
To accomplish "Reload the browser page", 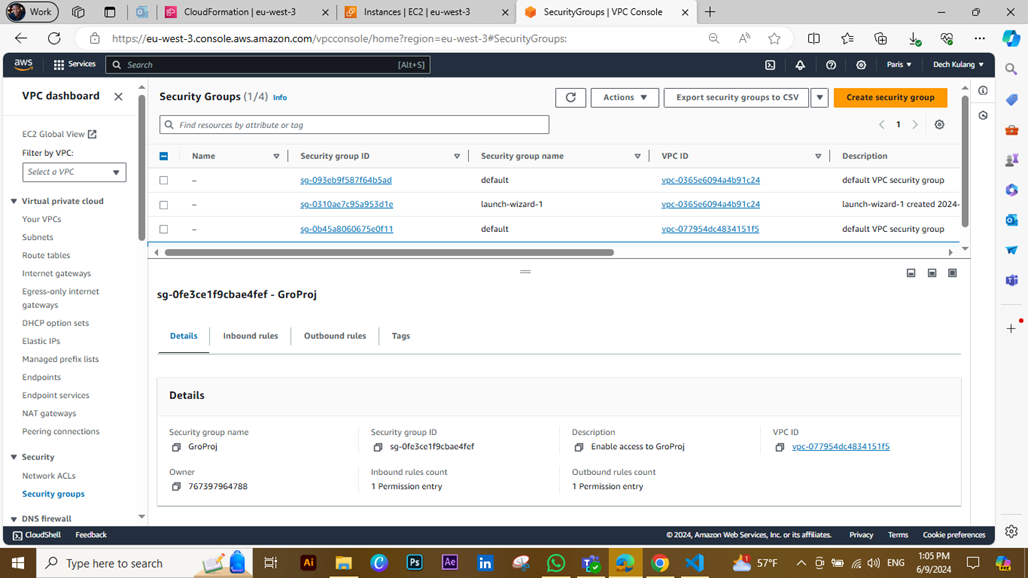I will (54, 39).
